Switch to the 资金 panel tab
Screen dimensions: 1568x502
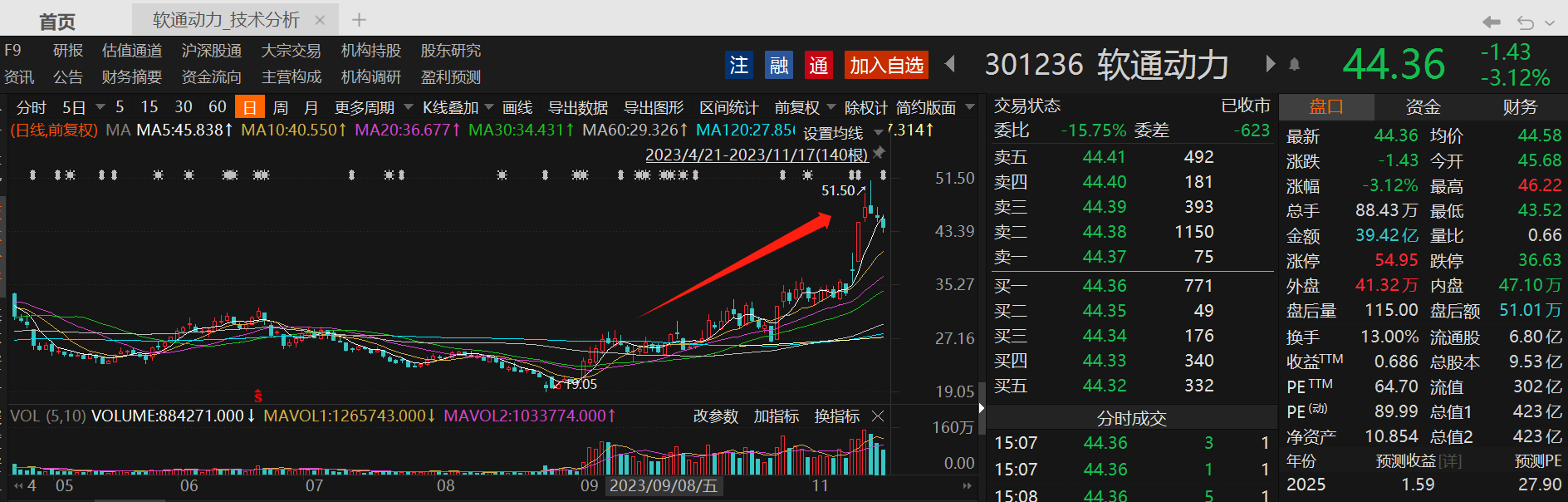pyautogui.click(x=1423, y=106)
